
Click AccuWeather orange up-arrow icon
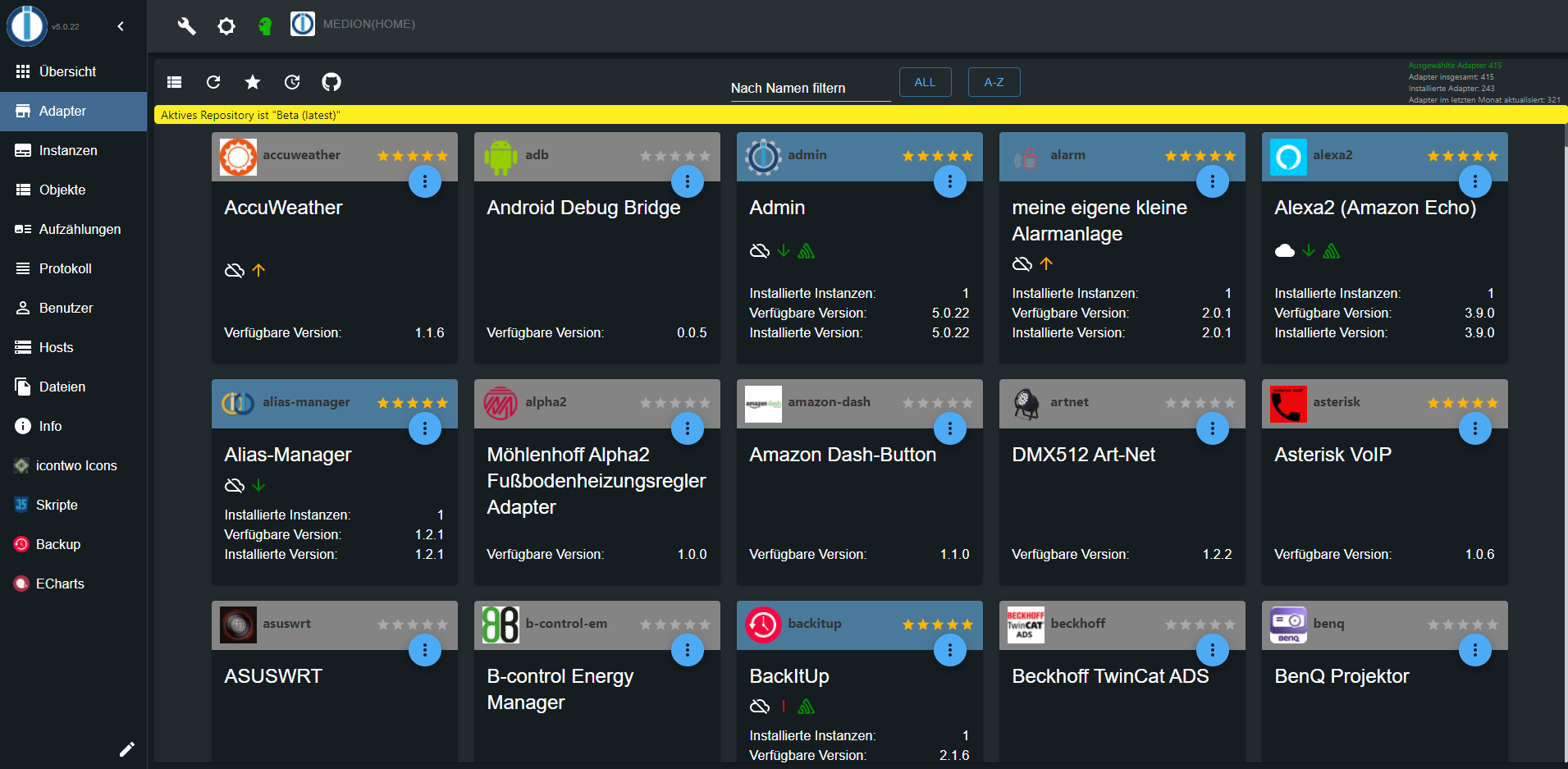pyautogui.click(x=258, y=270)
